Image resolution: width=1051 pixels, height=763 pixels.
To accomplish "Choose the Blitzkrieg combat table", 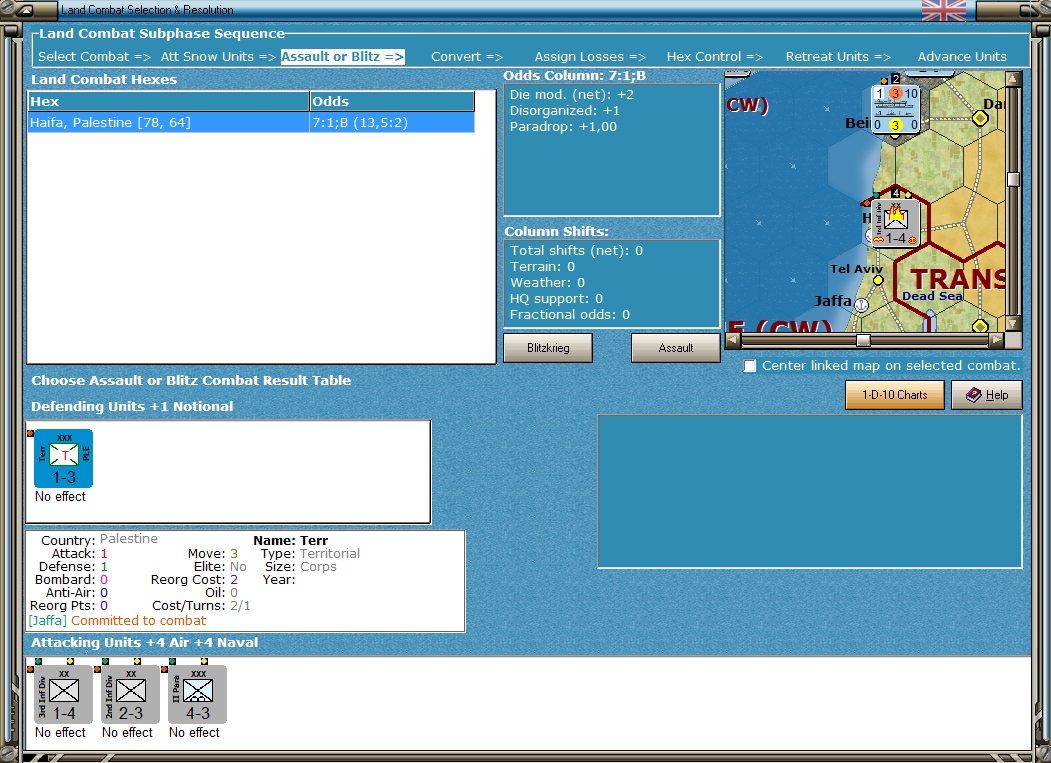I will point(548,348).
